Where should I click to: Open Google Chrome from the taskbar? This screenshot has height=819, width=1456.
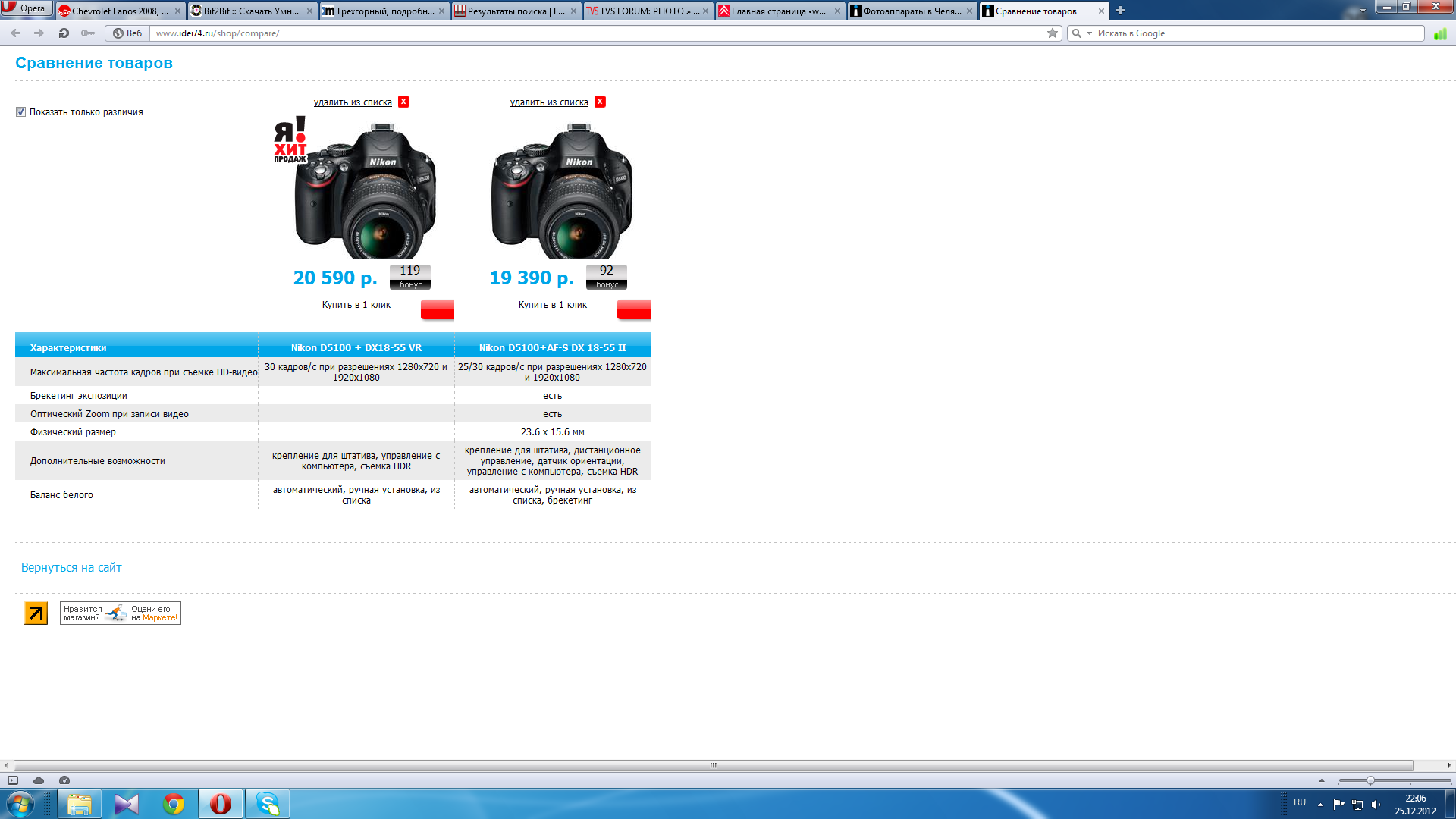(x=174, y=804)
